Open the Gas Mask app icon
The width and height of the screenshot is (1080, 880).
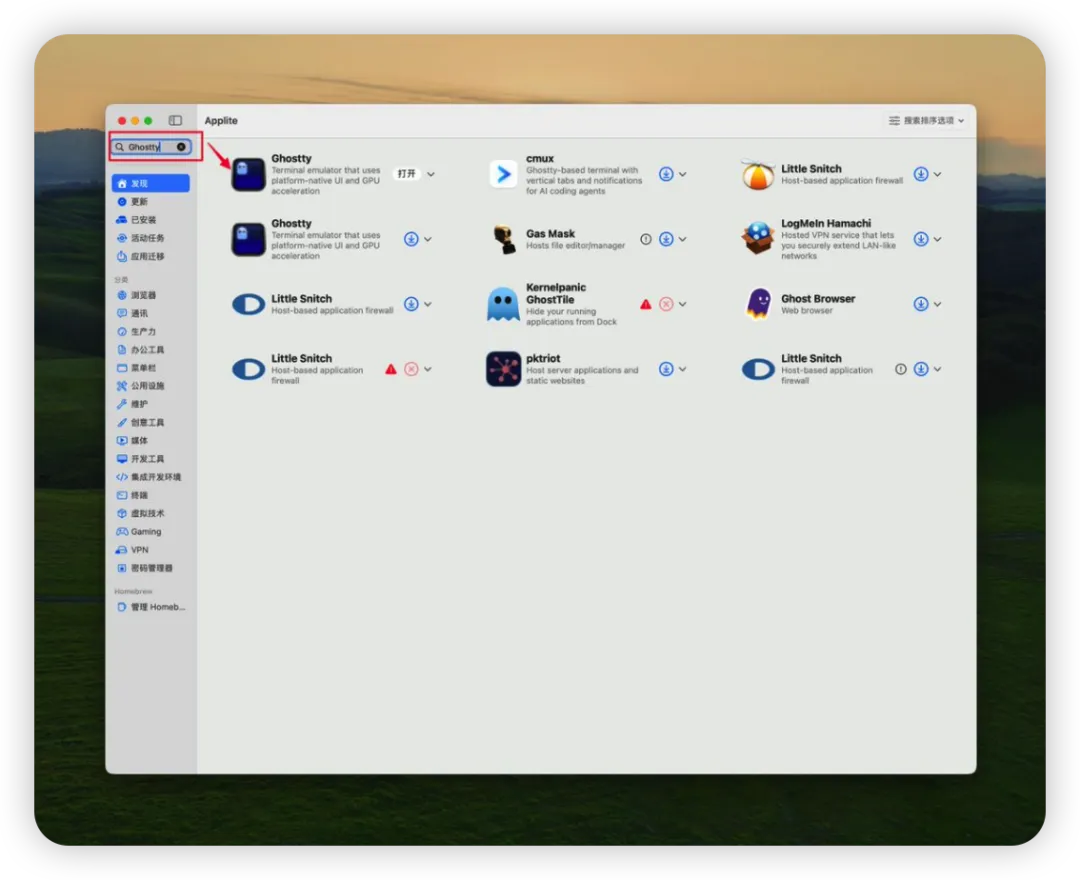[x=503, y=239]
